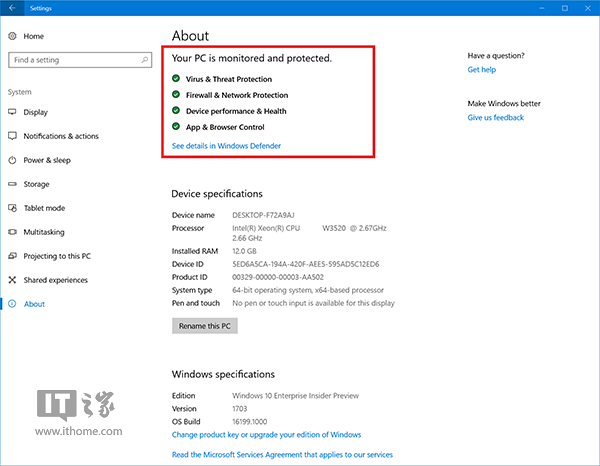Click the Projecting to this PC icon
The width and height of the screenshot is (600, 466).
click(12, 256)
